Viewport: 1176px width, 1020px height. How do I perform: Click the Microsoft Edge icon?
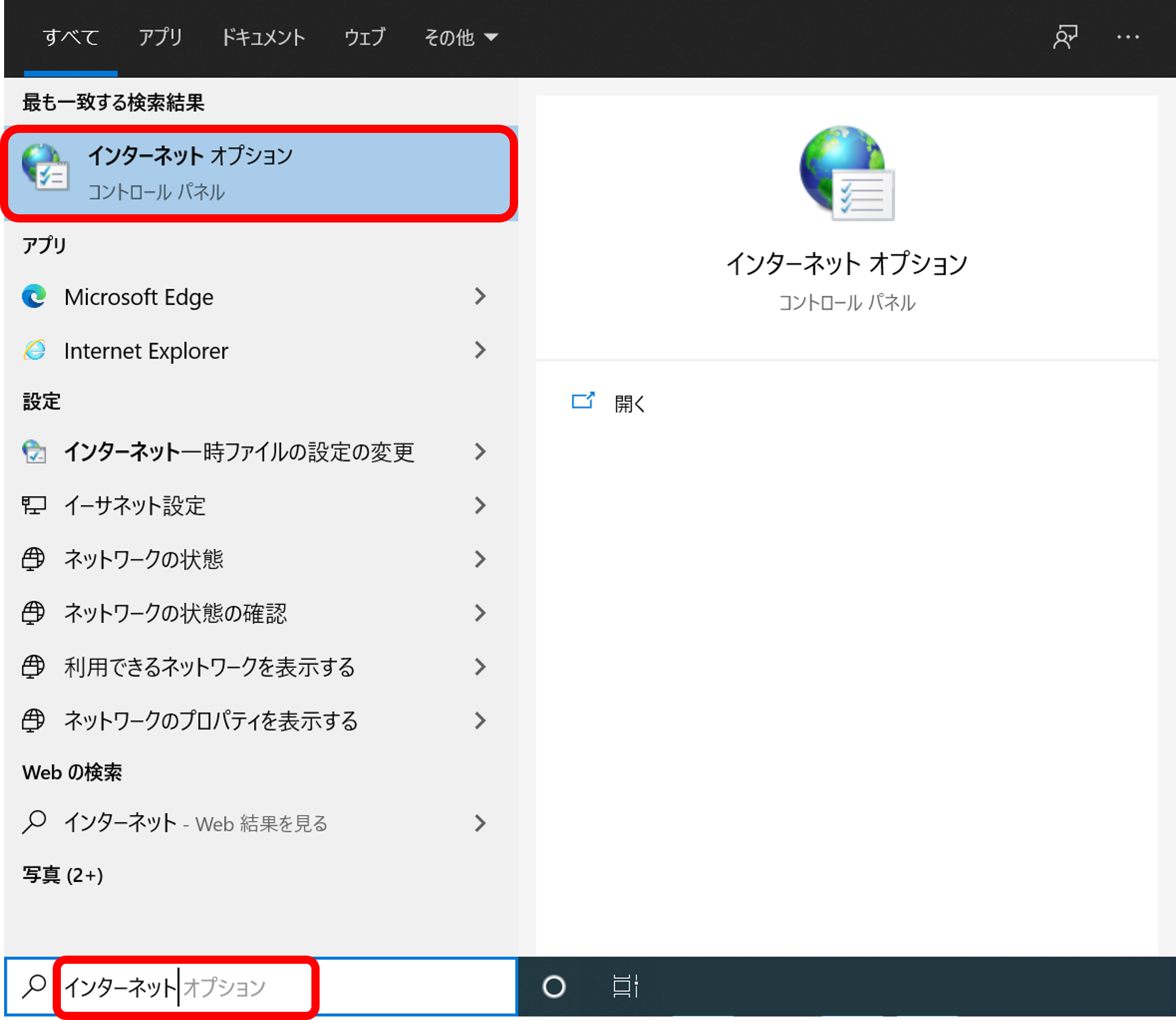click(34, 297)
